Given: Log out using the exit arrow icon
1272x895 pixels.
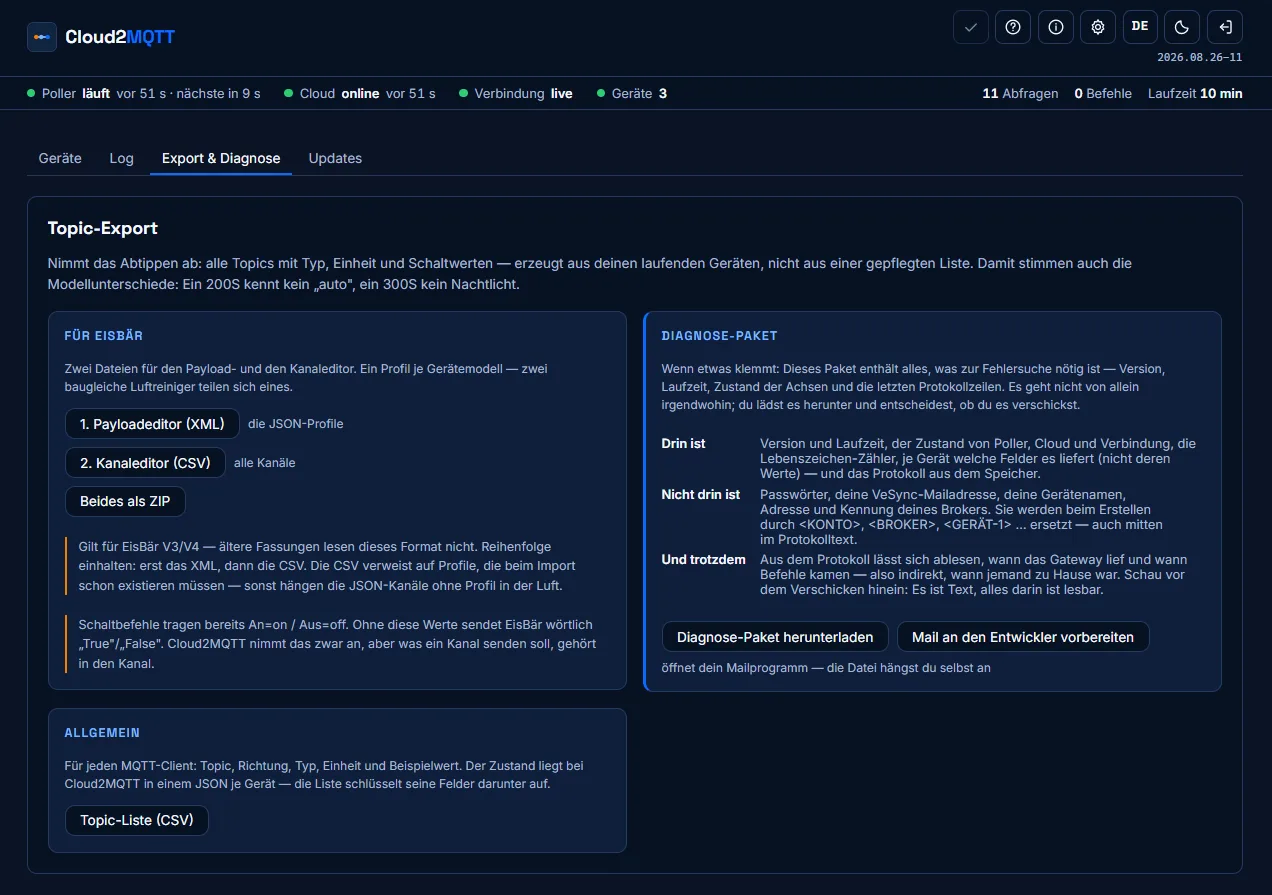Looking at the screenshot, I should (1224, 27).
